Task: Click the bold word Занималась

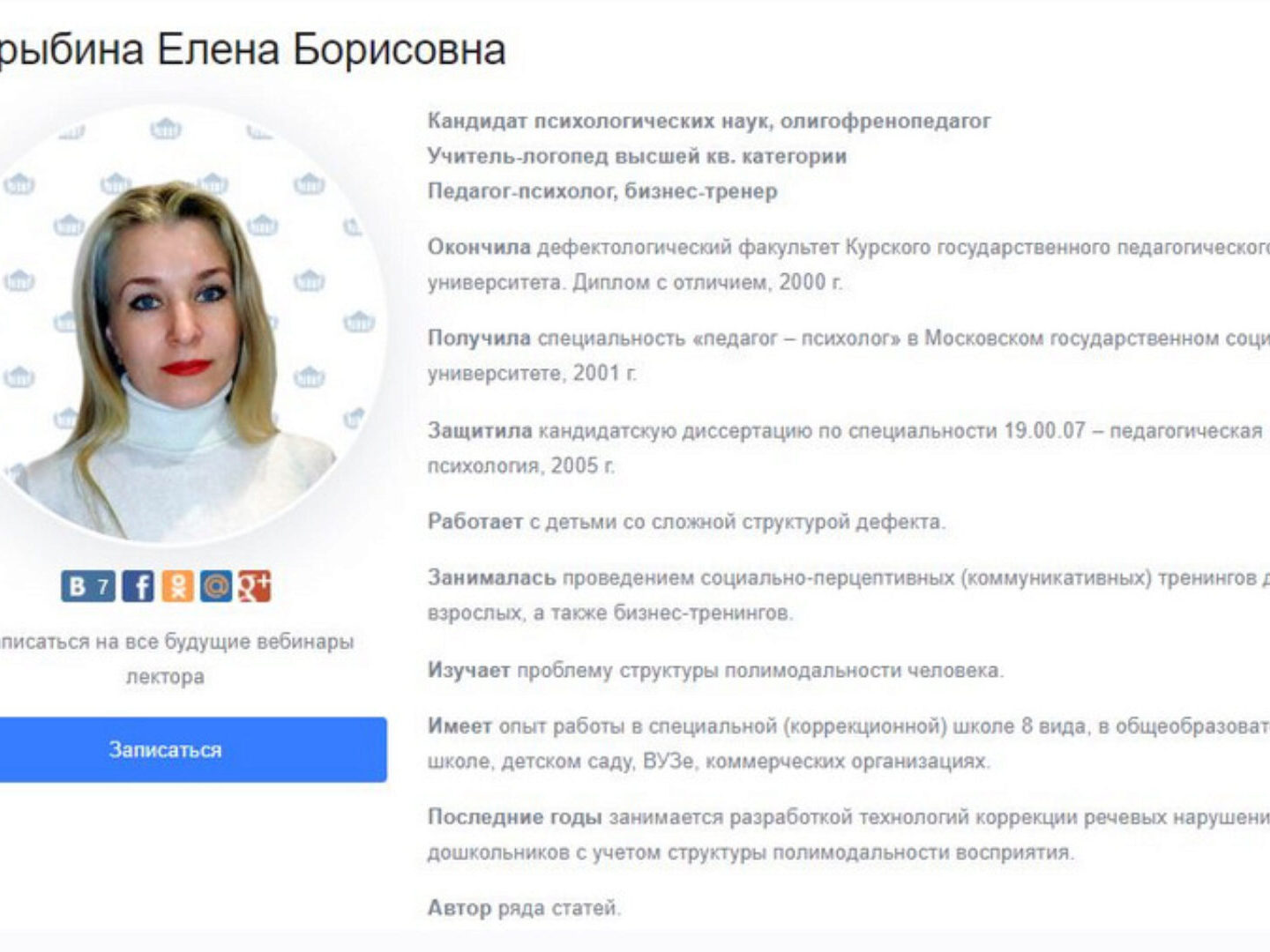Action: tap(491, 578)
